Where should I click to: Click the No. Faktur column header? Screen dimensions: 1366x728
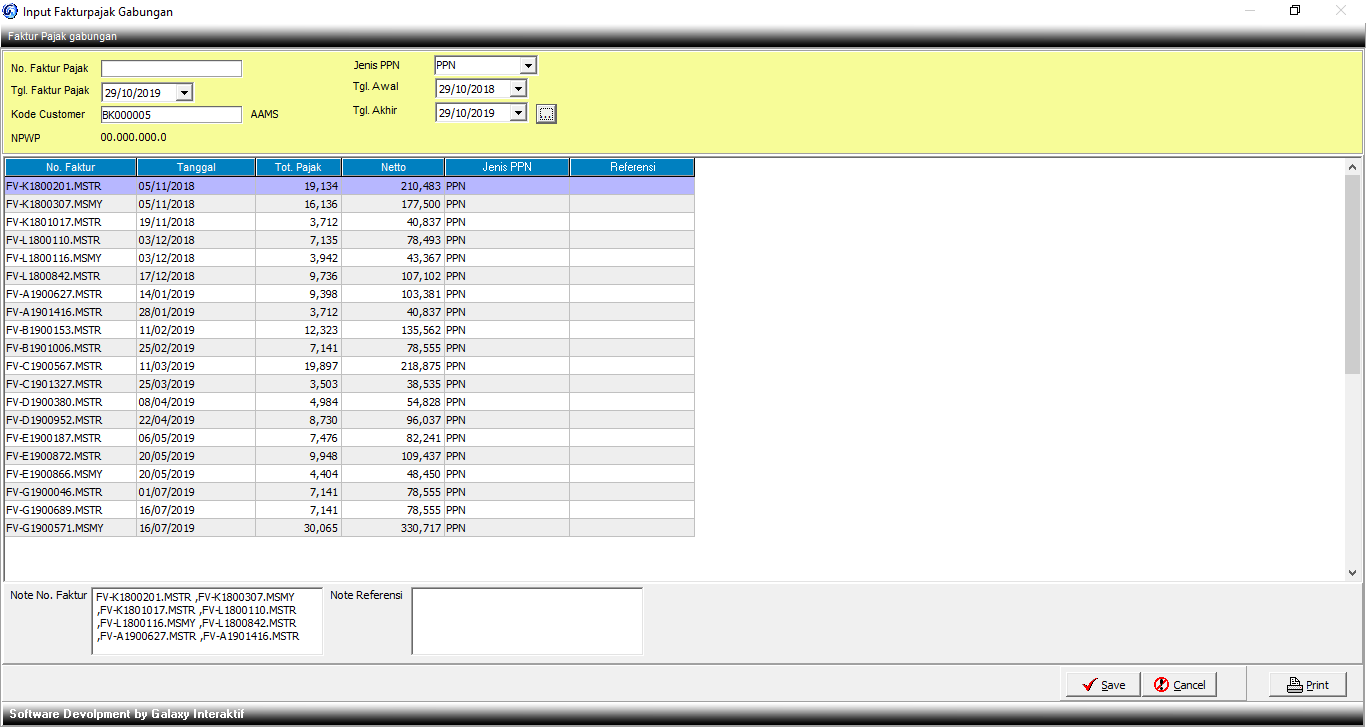70,168
